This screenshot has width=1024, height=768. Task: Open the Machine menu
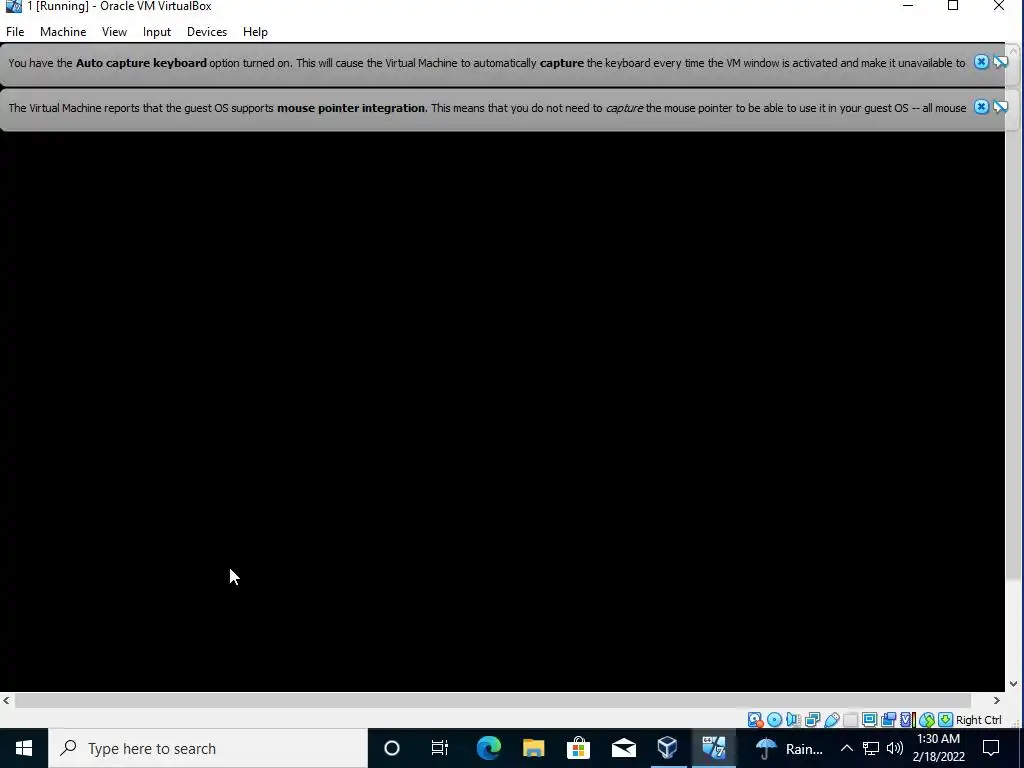[63, 32]
